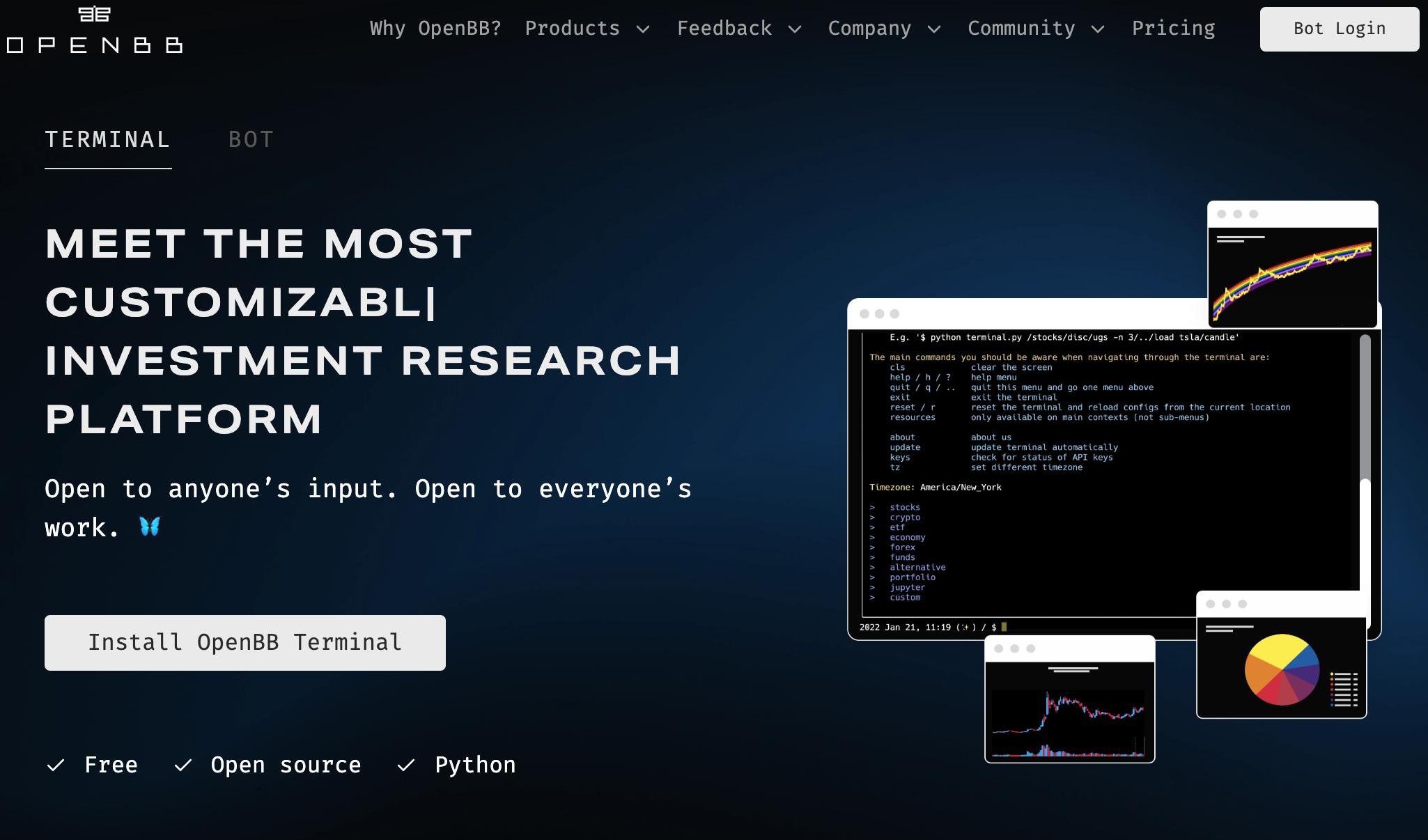Screen dimensions: 1428x840
Task: Click the checkmark icon beside Python
Action: [406, 765]
